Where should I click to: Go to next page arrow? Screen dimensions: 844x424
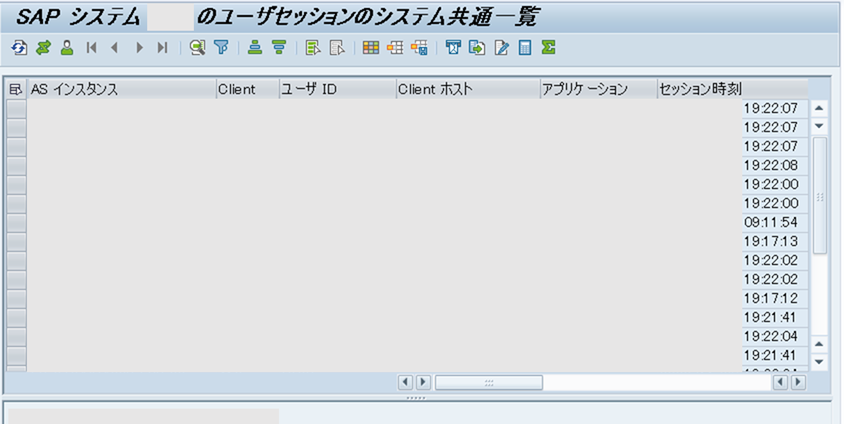click(139, 48)
